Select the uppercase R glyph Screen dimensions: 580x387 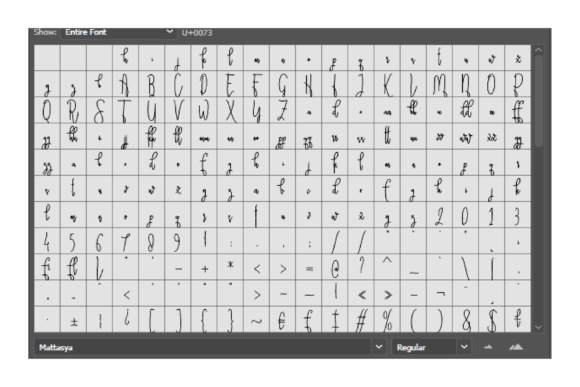point(73,111)
